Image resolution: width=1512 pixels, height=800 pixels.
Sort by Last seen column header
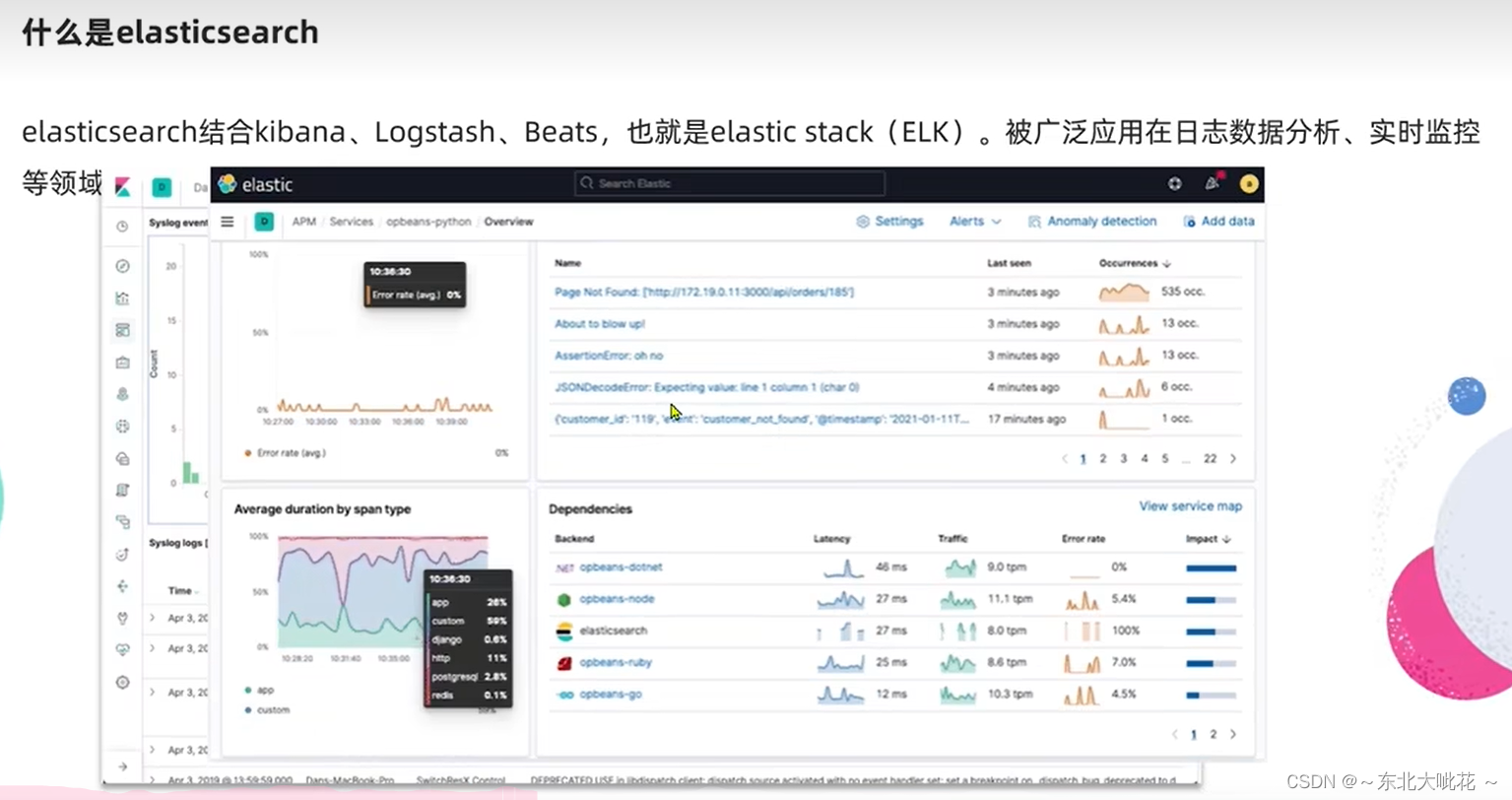[x=1009, y=263]
